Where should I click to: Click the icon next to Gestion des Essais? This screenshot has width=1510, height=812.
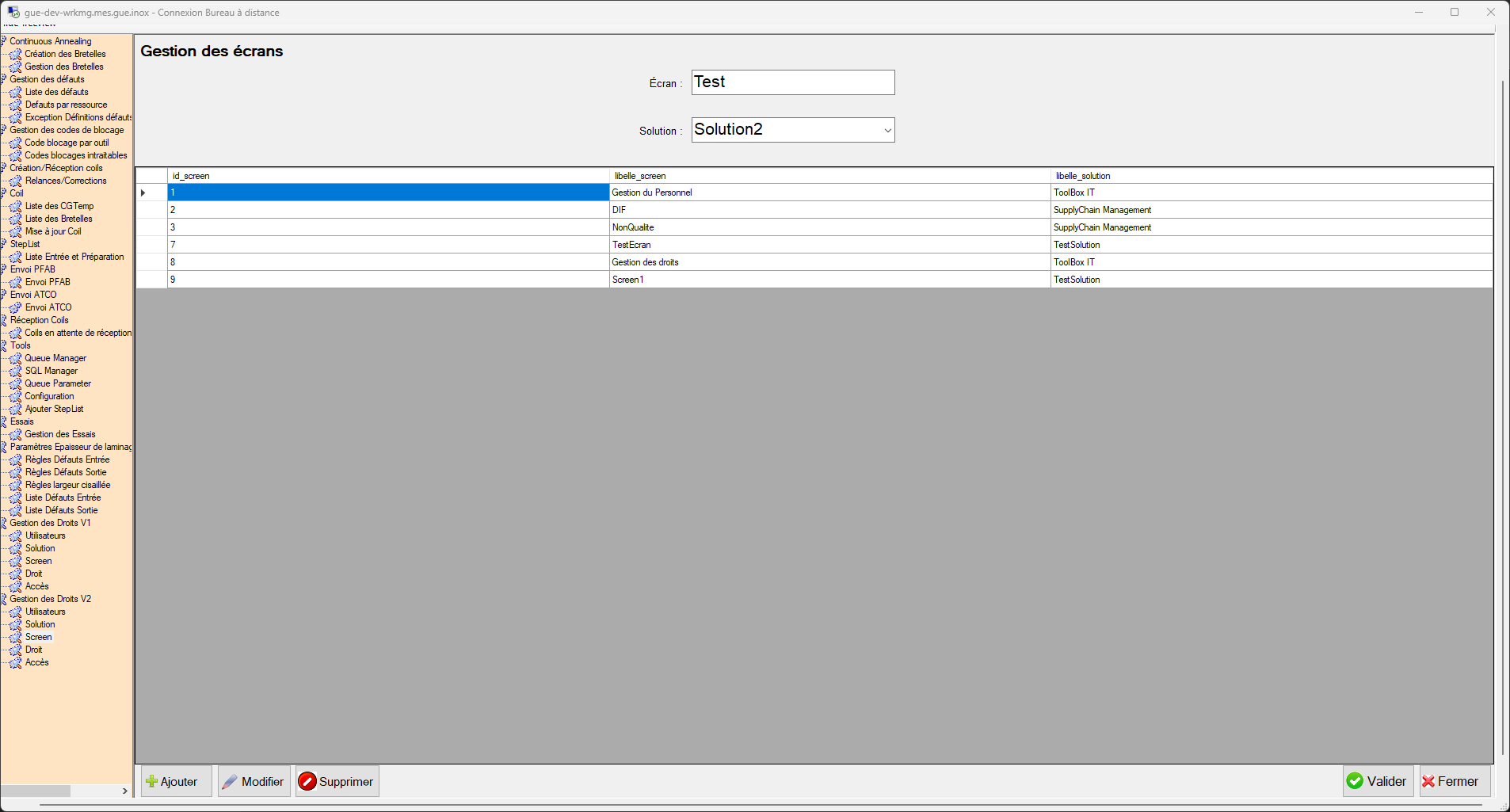point(15,434)
